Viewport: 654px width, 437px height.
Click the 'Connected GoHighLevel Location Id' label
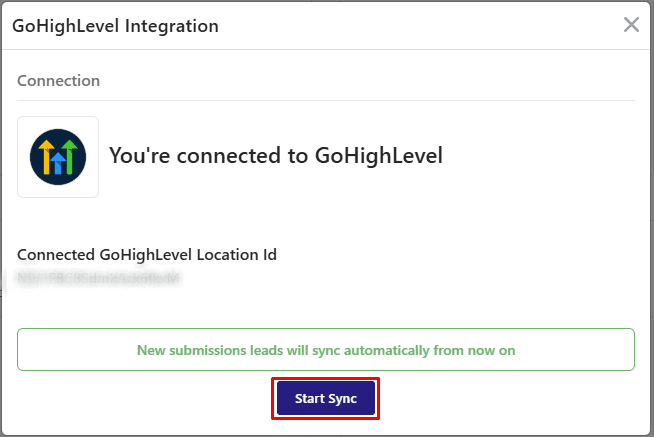click(147, 255)
